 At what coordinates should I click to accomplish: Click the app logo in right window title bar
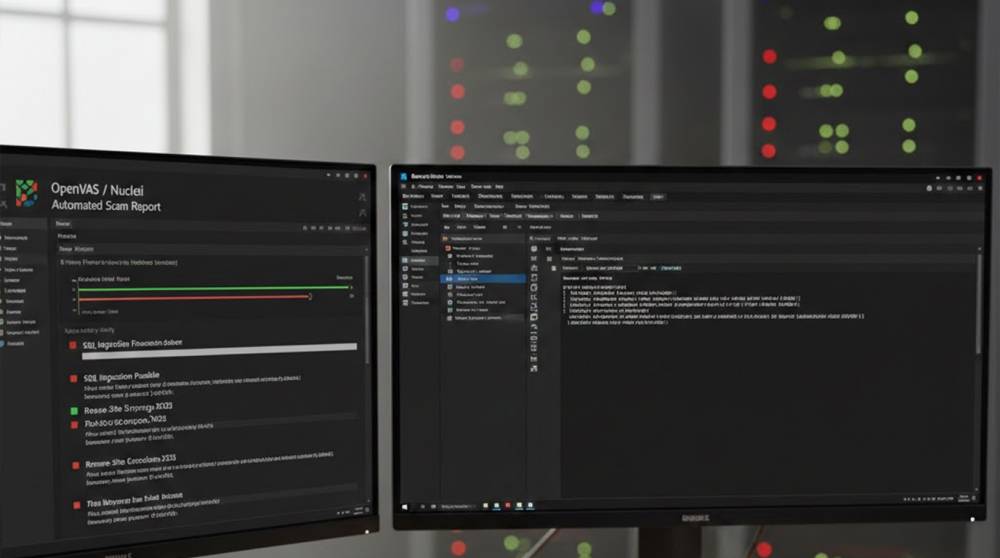click(x=404, y=176)
